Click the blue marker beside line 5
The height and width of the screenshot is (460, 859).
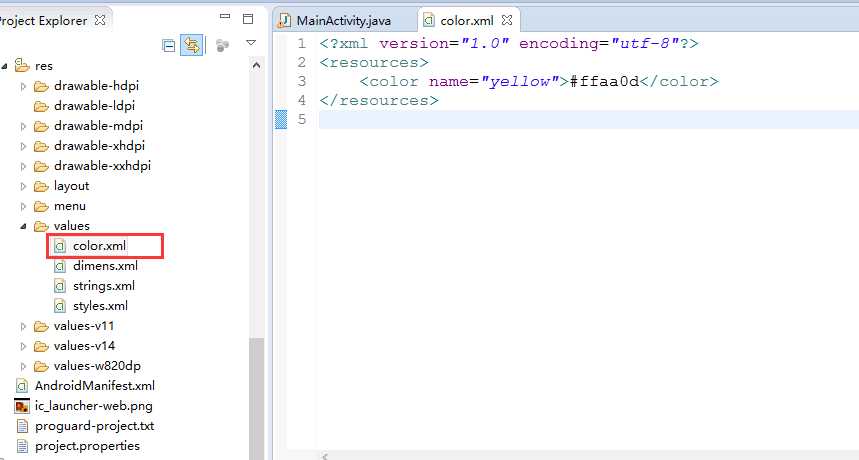click(x=281, y=119)
